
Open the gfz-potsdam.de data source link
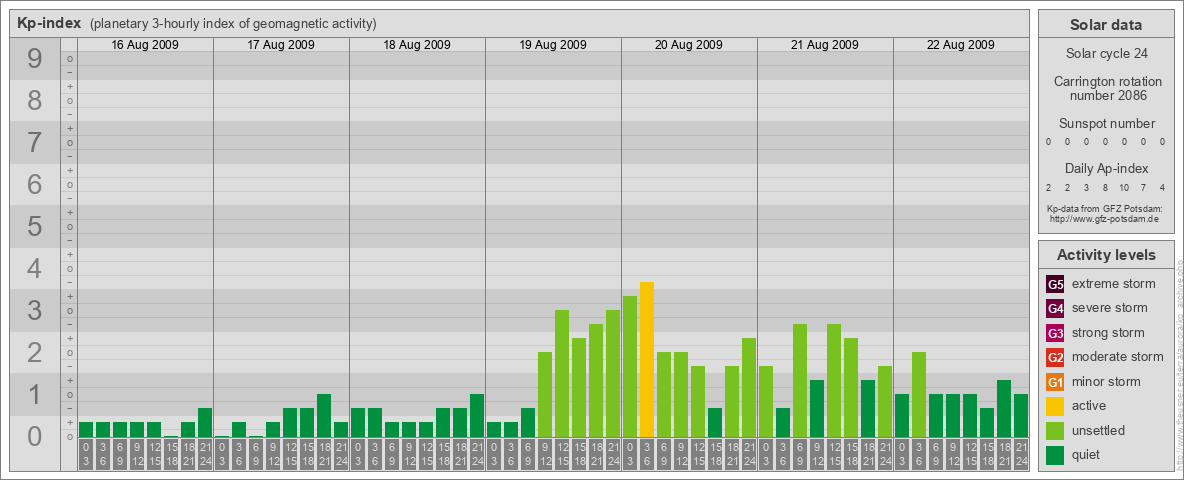click(1103, 219)
